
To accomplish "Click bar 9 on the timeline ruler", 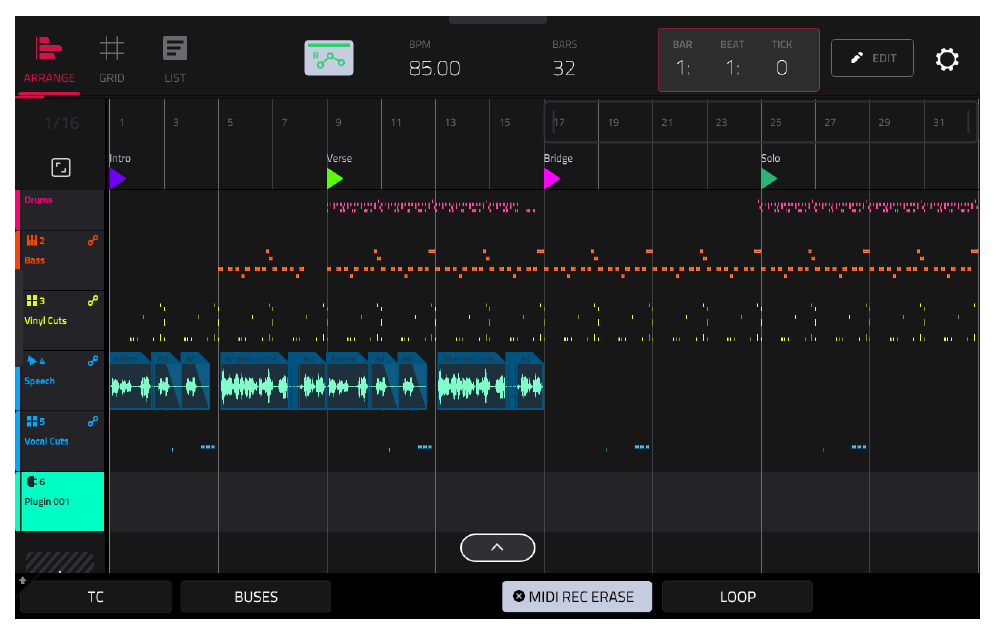I will pyautogui.click(x=339, y=122).
